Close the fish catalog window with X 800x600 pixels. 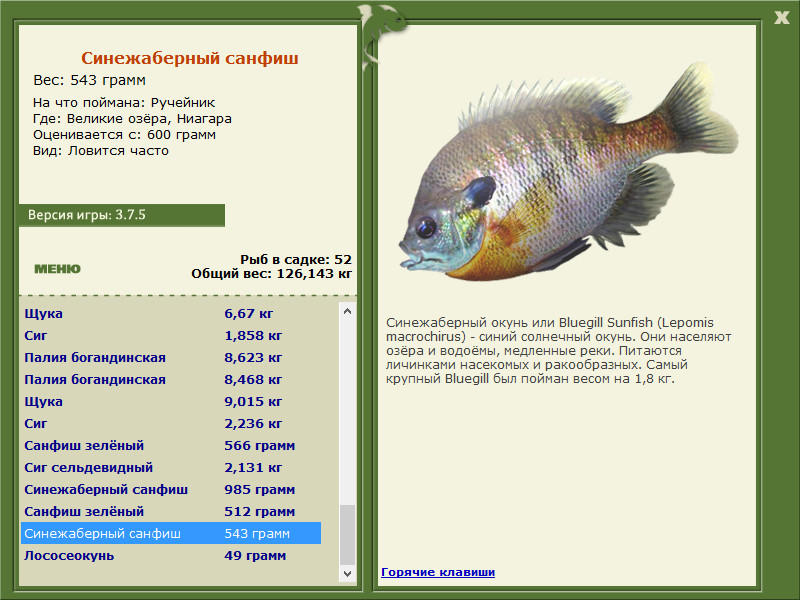781,18
